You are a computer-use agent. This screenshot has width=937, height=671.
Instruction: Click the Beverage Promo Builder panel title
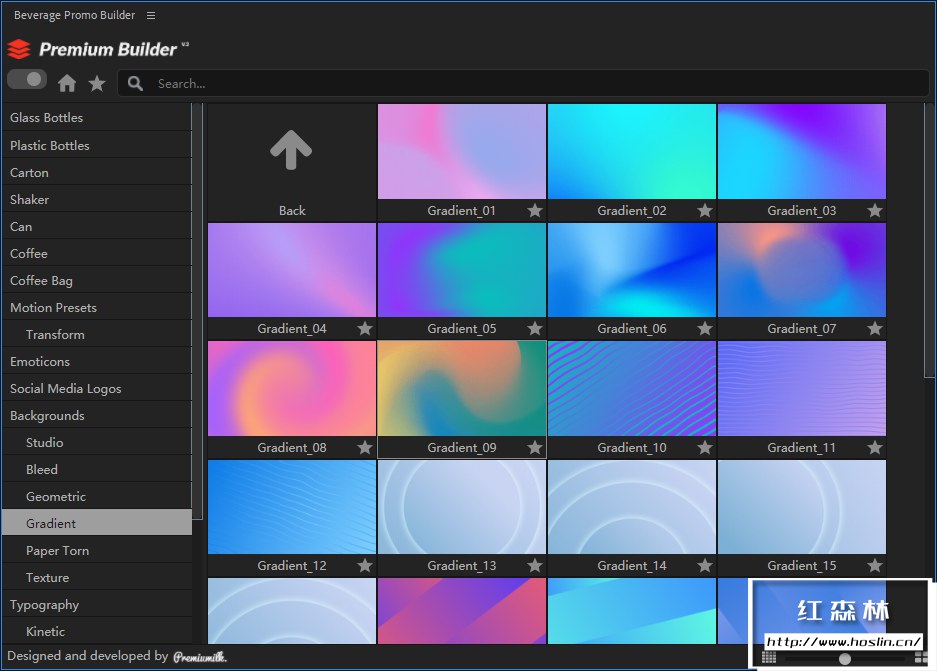[x=75, y=15]
